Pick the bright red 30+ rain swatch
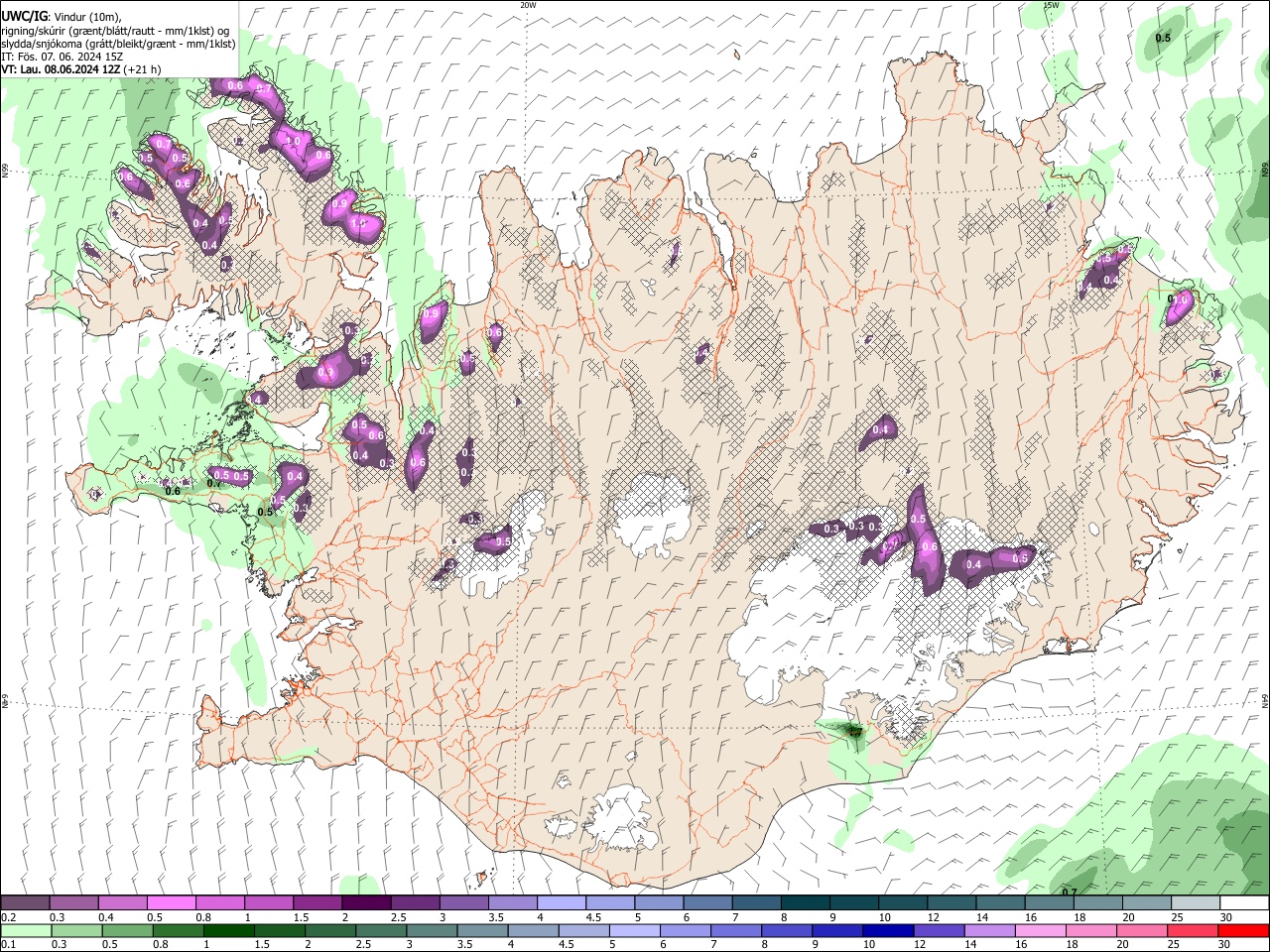The image size is (1270, 952). 1244,930
